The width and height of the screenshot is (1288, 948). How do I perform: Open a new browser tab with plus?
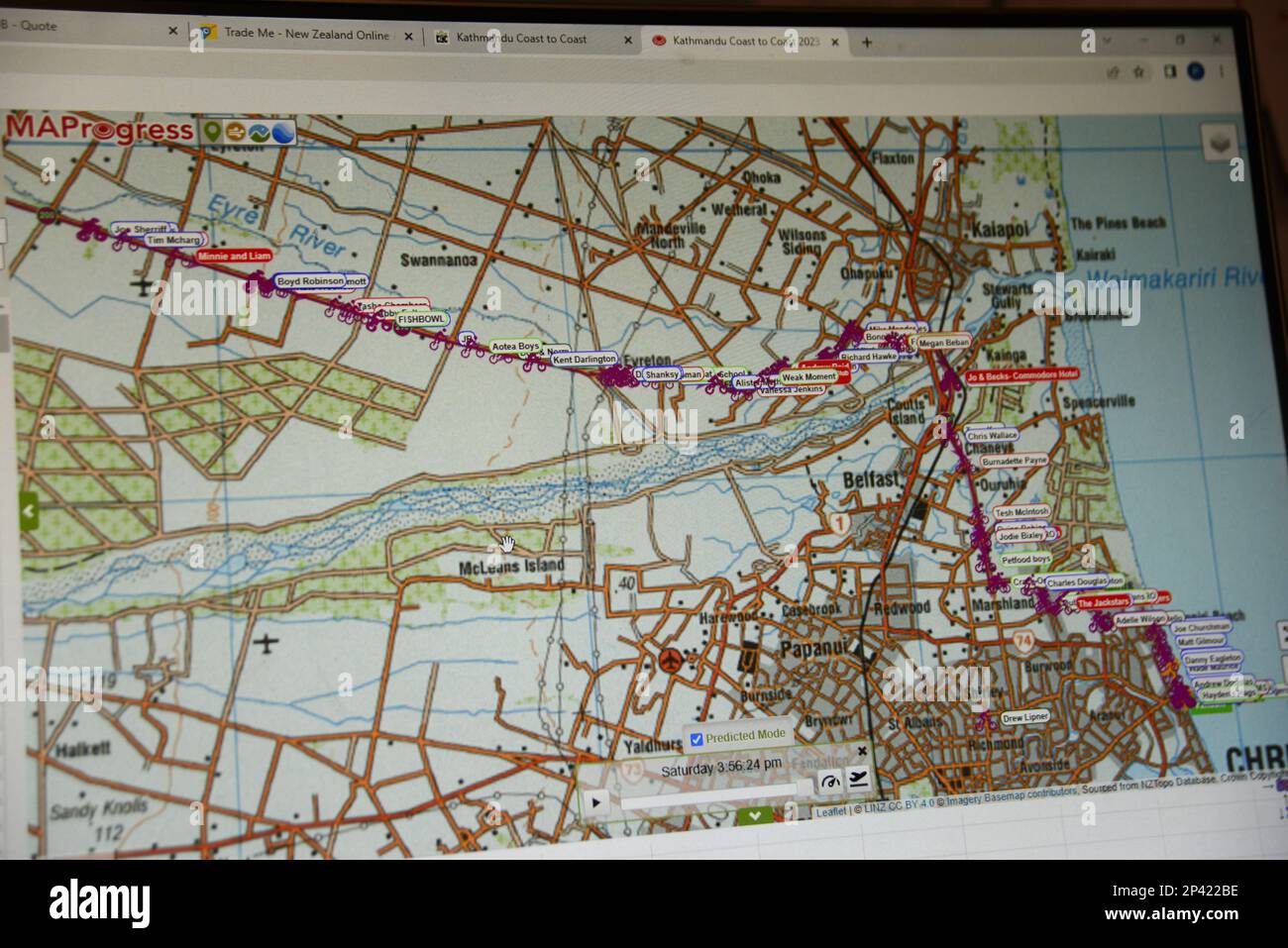point(867,42)
